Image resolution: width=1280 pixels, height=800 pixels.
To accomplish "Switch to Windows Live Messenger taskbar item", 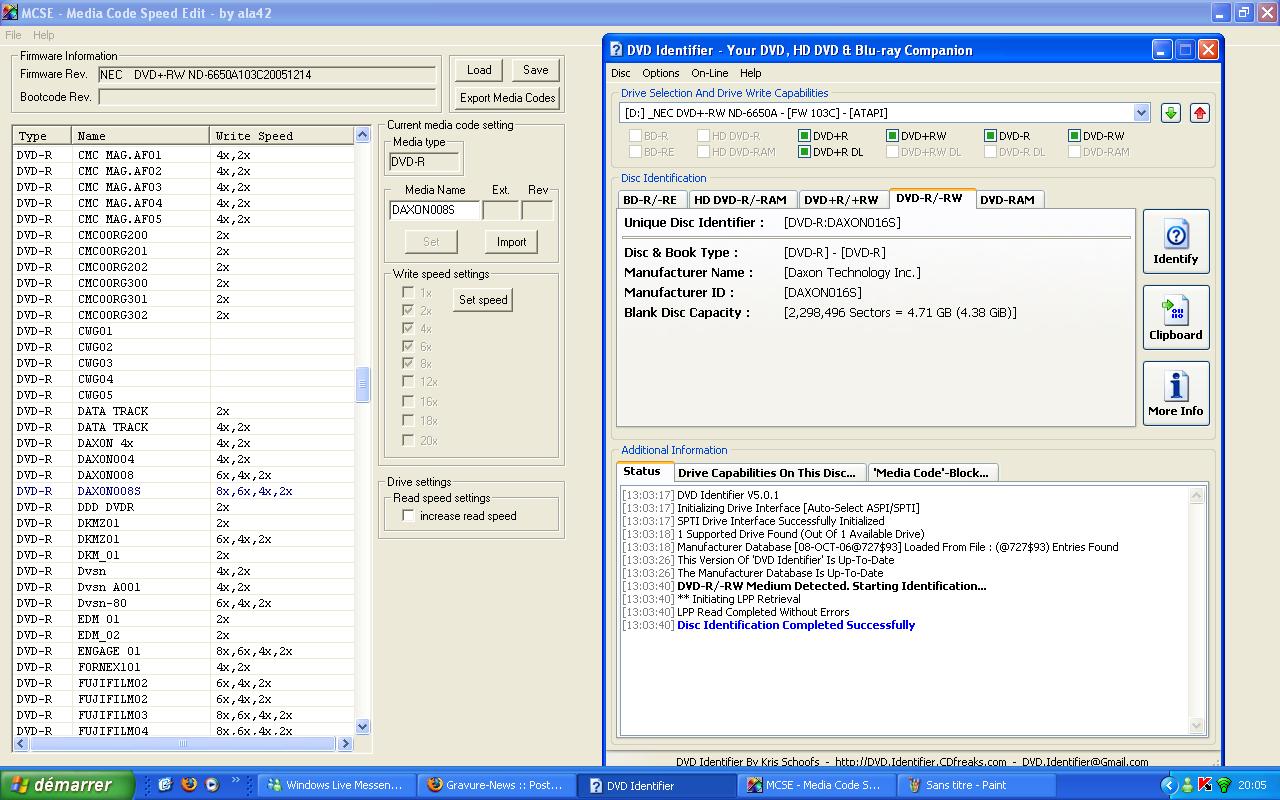I will [335, 785].
